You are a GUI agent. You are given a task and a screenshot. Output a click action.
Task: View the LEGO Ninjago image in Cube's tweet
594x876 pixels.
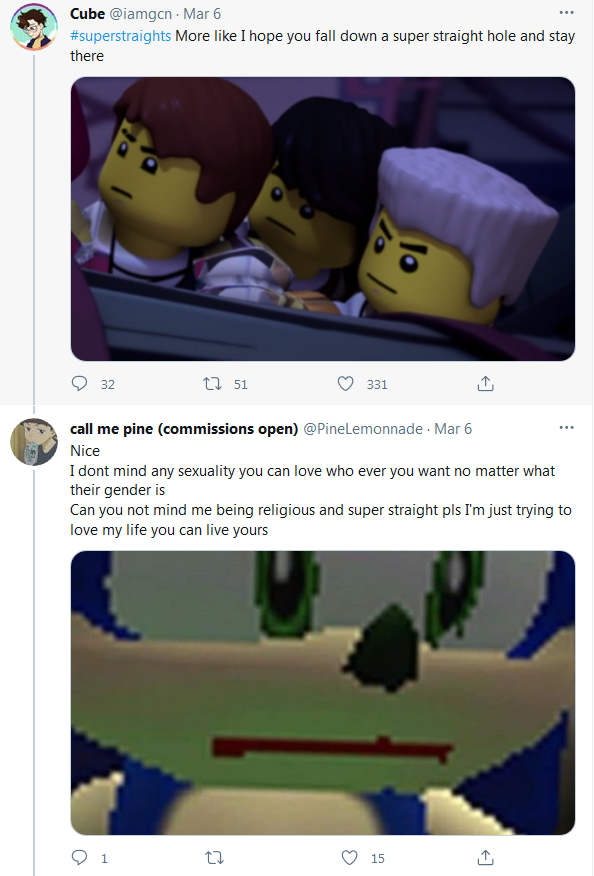[x=322, y=219]
